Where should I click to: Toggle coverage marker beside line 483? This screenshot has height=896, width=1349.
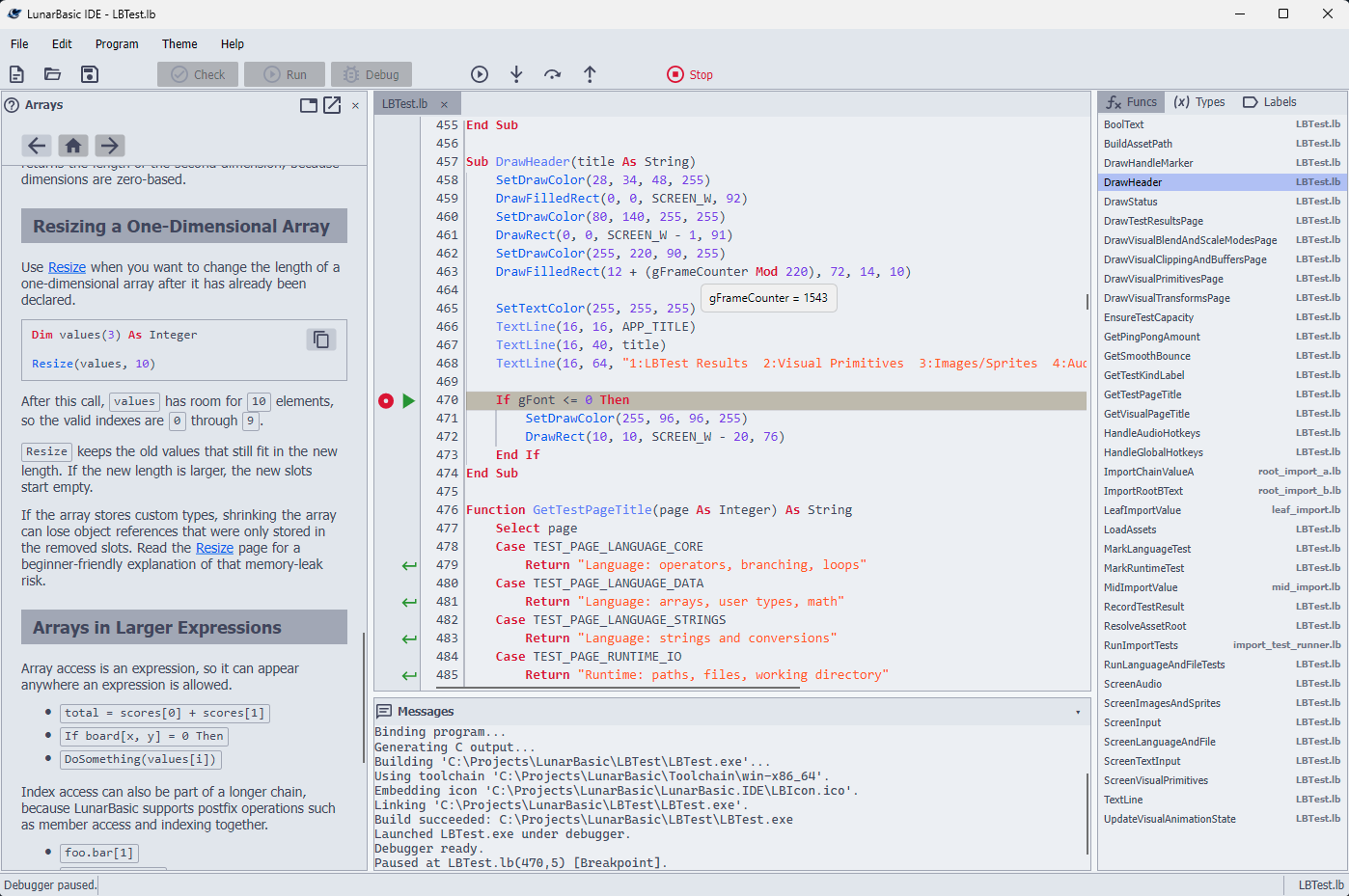[x=409, y=638]
